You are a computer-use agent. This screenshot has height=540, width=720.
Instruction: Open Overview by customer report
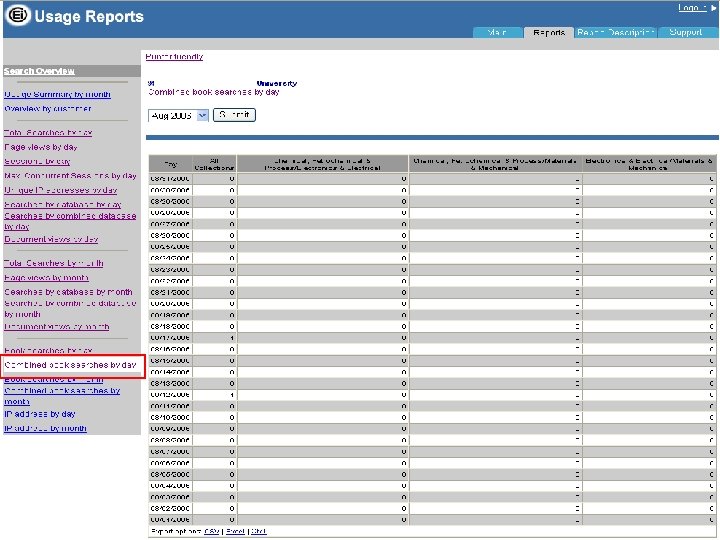[48, 108]
